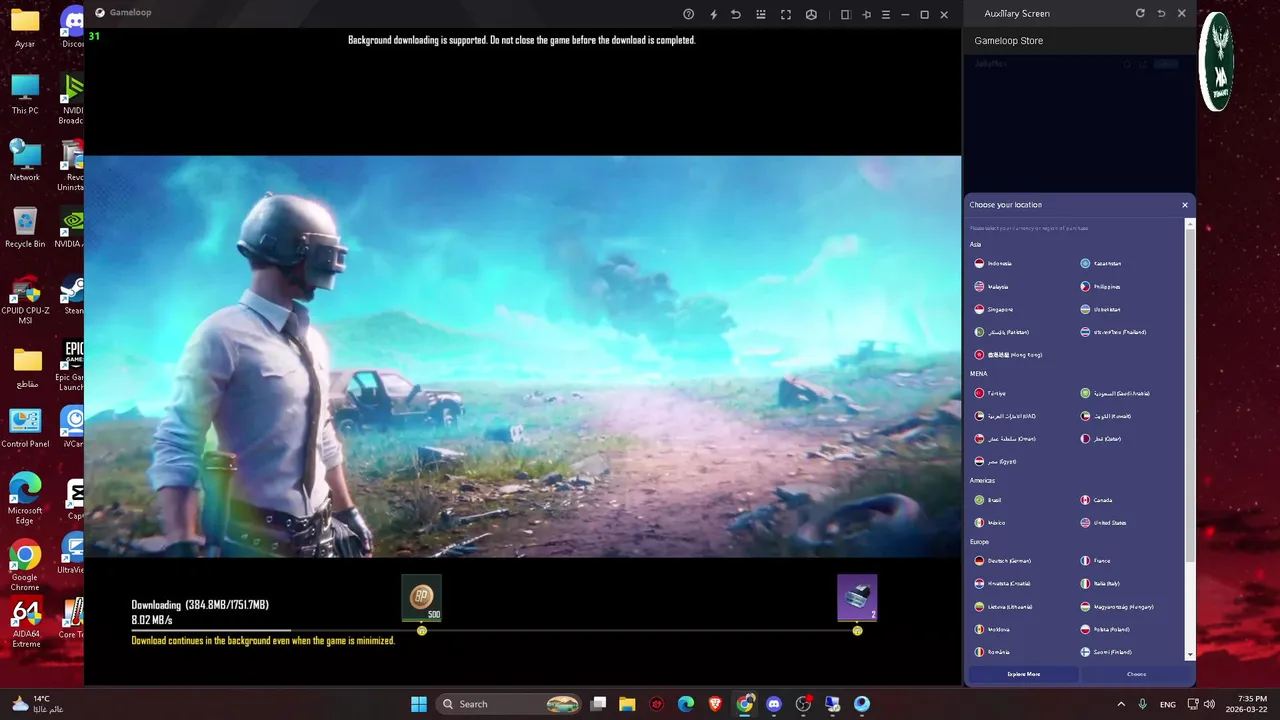Viewport: 1280px width, 720px height.
Task: Pick United States under Americas
Action: click(1103, 523)
